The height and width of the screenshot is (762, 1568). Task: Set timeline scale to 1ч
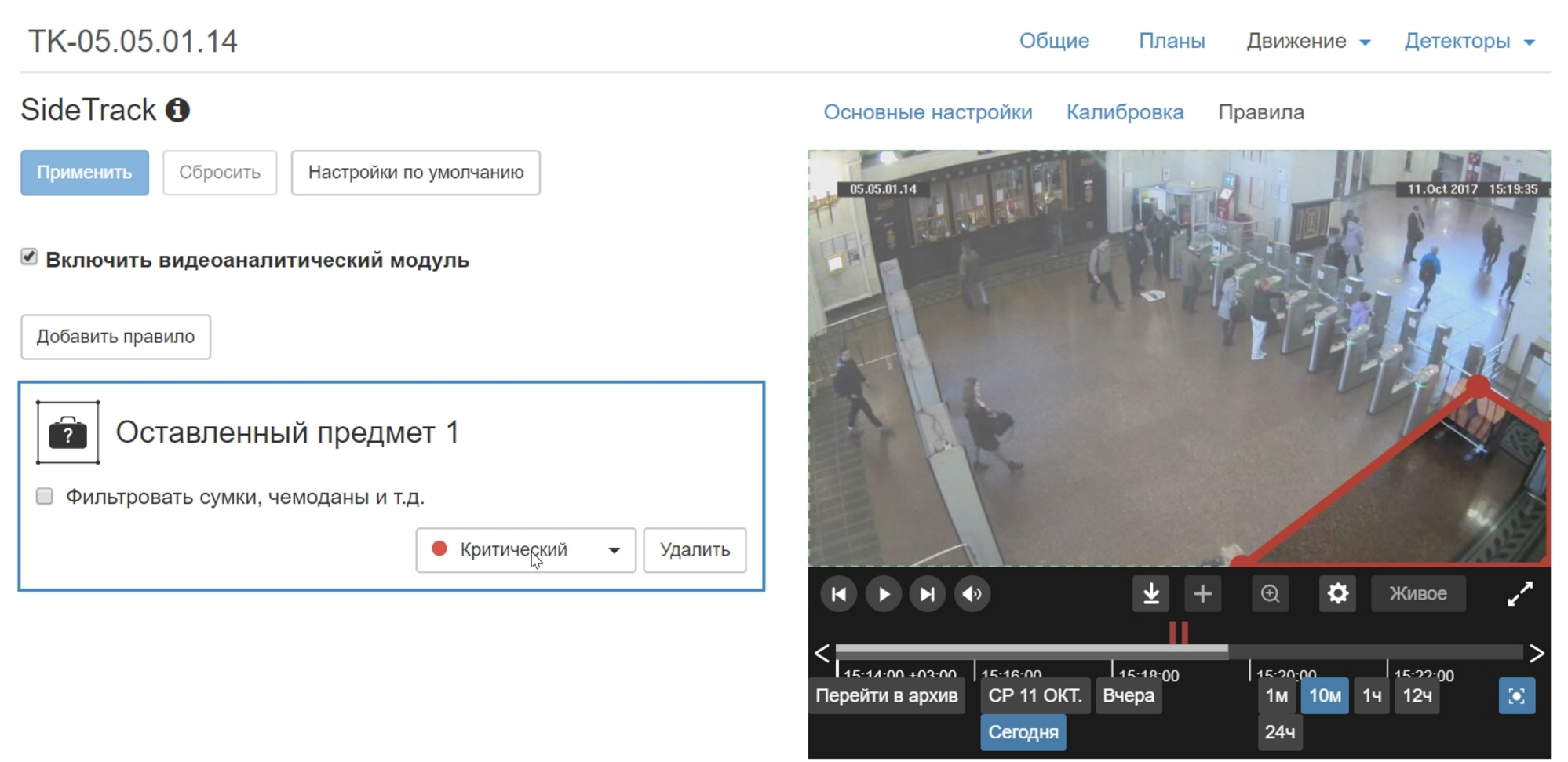[1372, 696]
